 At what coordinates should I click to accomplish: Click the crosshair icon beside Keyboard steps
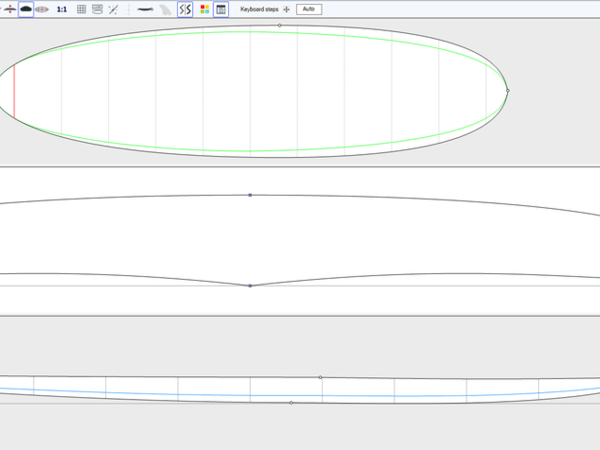point(287,9)
